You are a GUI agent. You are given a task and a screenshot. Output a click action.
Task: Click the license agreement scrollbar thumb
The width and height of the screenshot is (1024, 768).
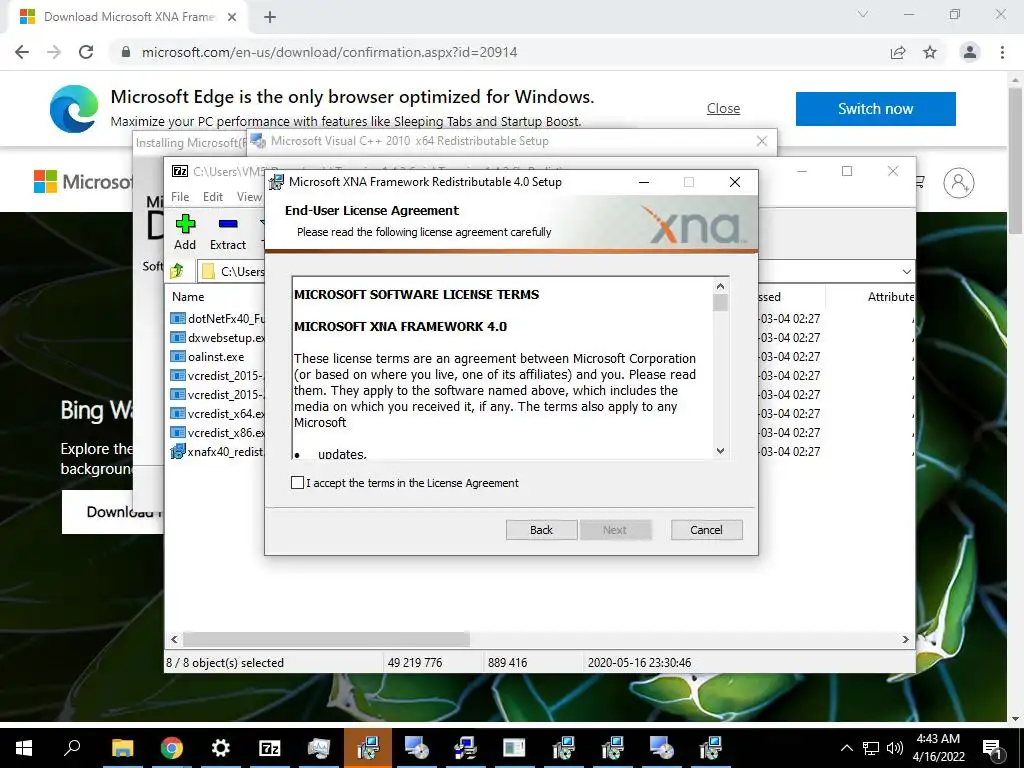720,302
